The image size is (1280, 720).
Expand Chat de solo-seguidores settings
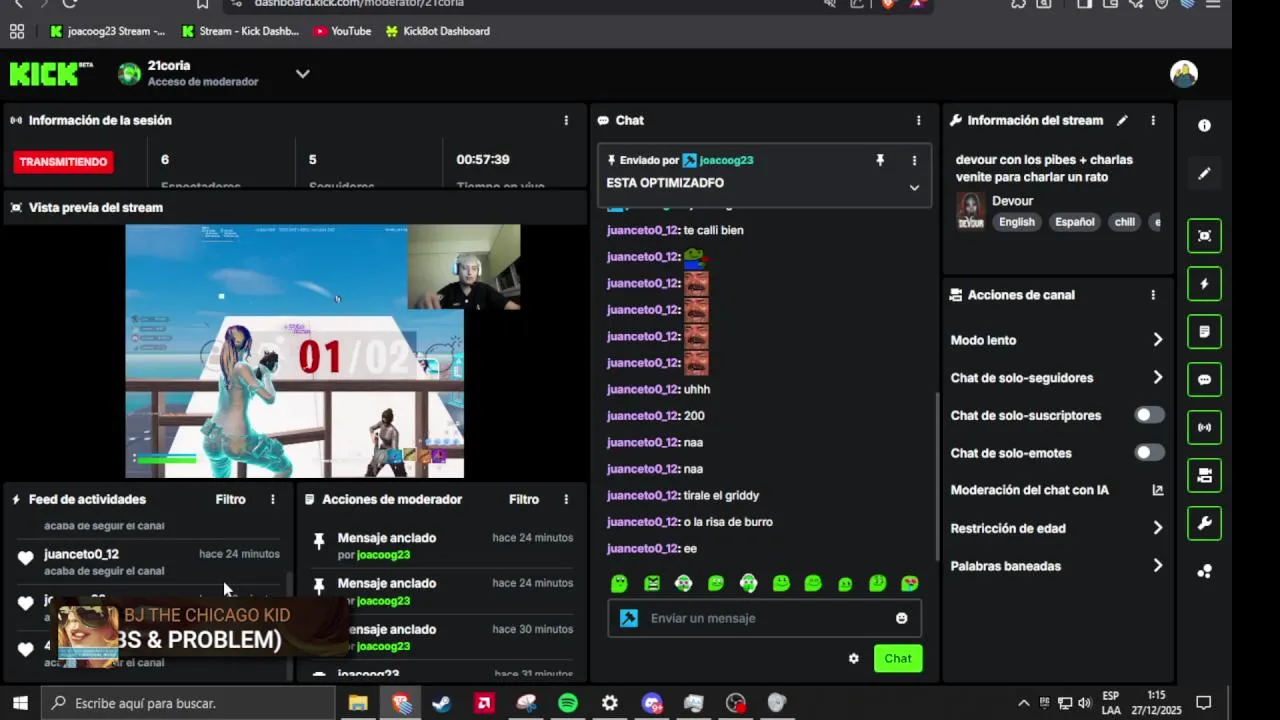[x=1158, y=378]
